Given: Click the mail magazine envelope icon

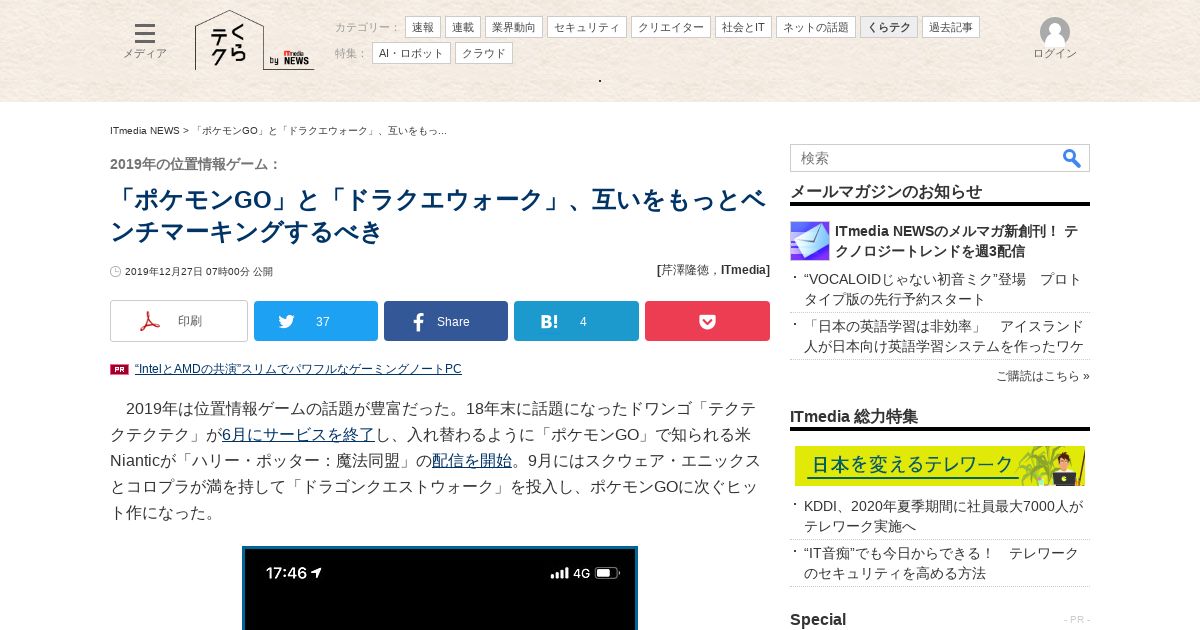Looking at the screenshot, I should [x=810, y=241].
